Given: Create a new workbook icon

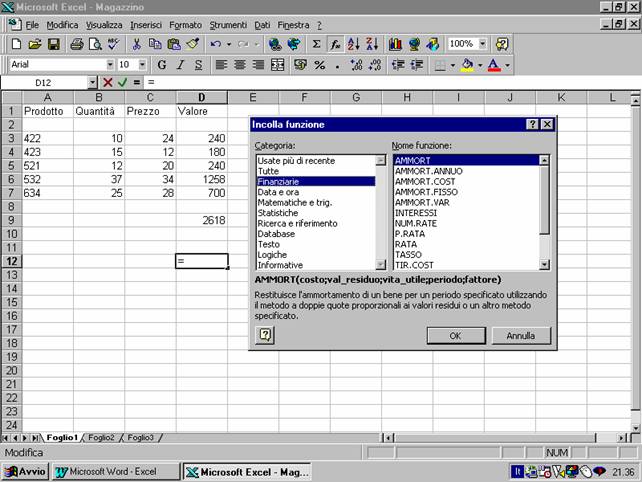Looking at the screenshot, I should [16, 44].
